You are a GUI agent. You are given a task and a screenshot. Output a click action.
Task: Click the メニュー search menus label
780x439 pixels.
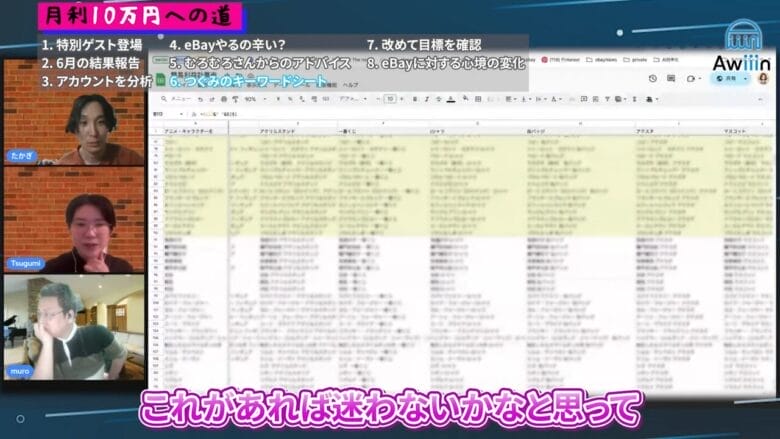point(180,99)
